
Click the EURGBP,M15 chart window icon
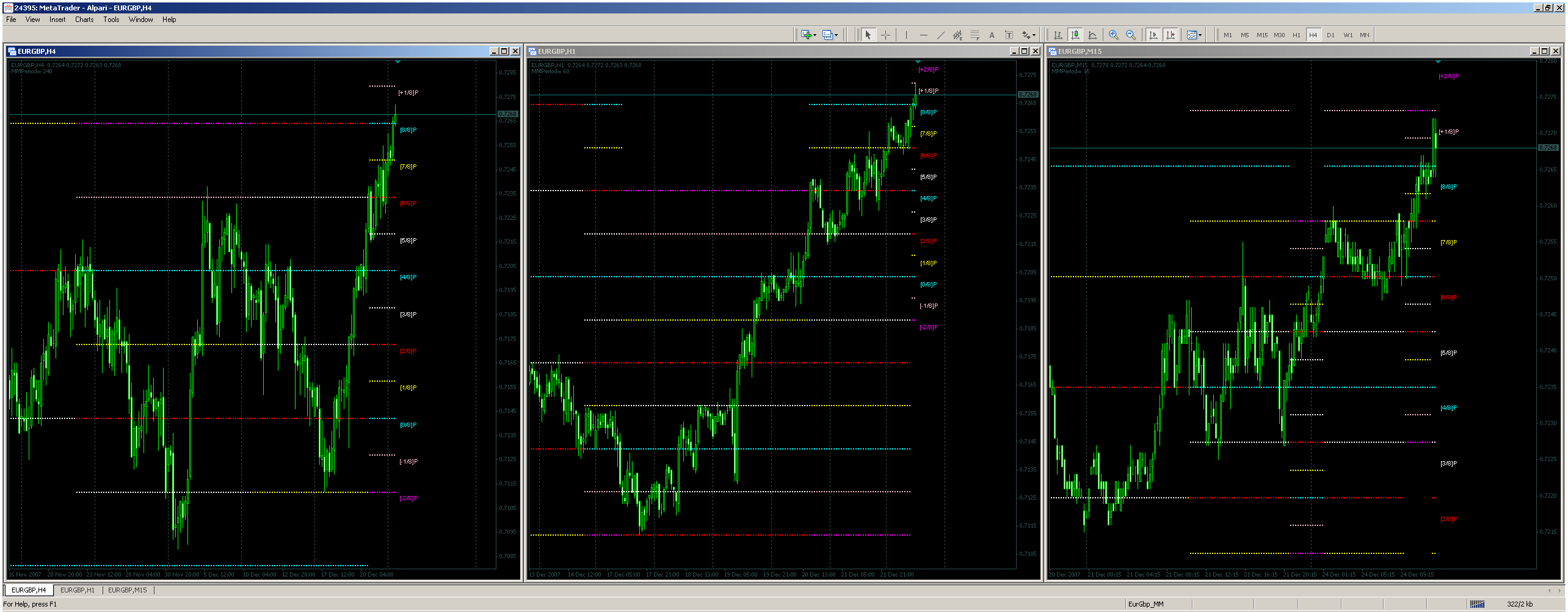[x=1053, y=51]
